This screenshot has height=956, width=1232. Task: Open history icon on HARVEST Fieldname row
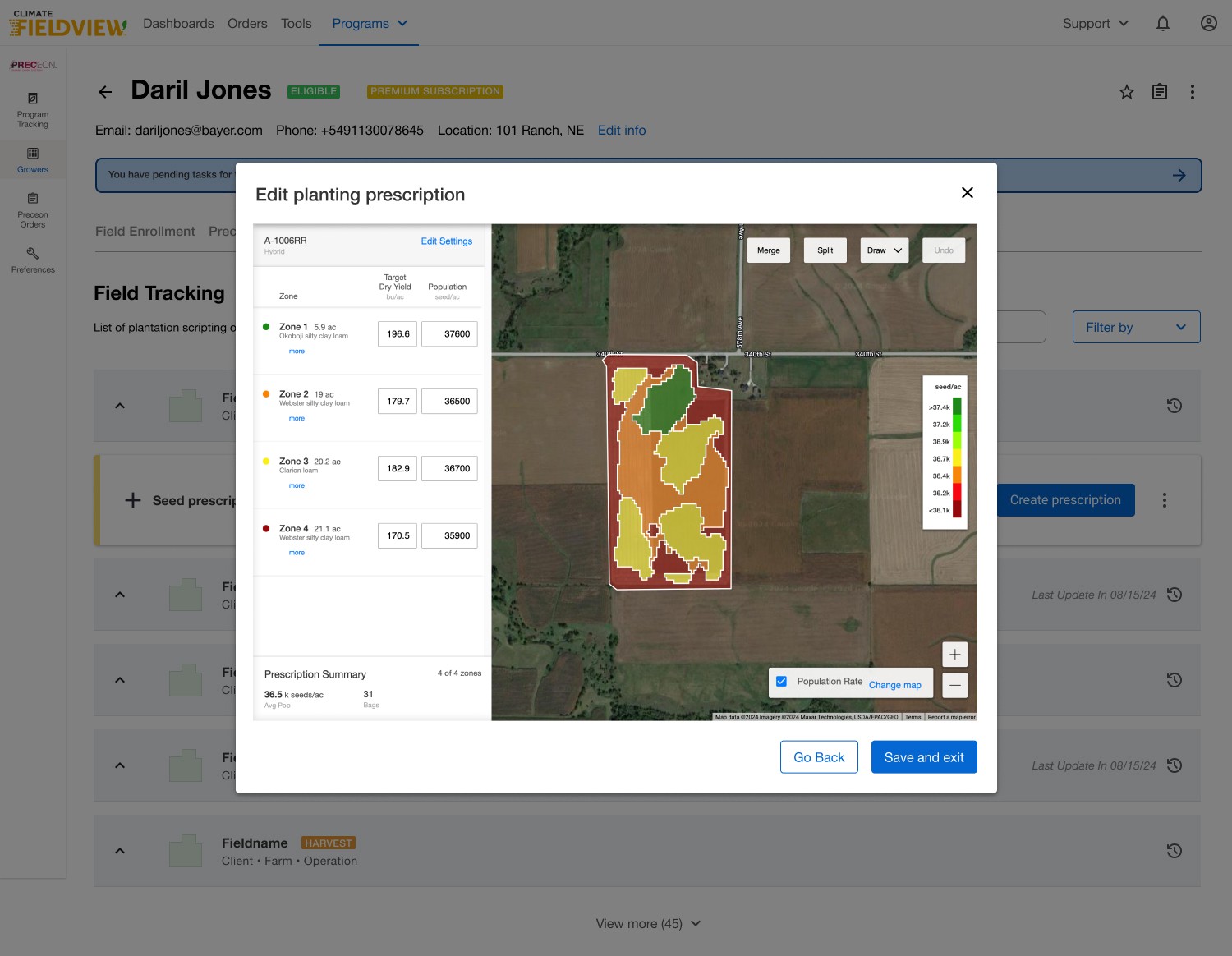point(1175,851)
